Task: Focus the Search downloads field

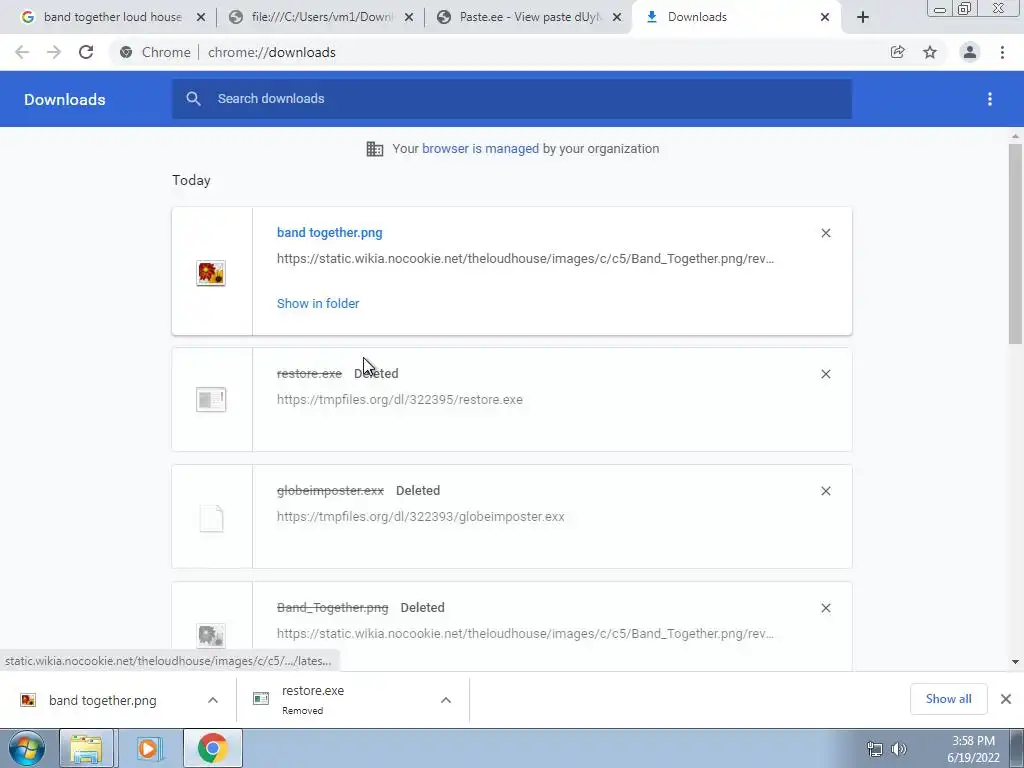Action: 511,99
